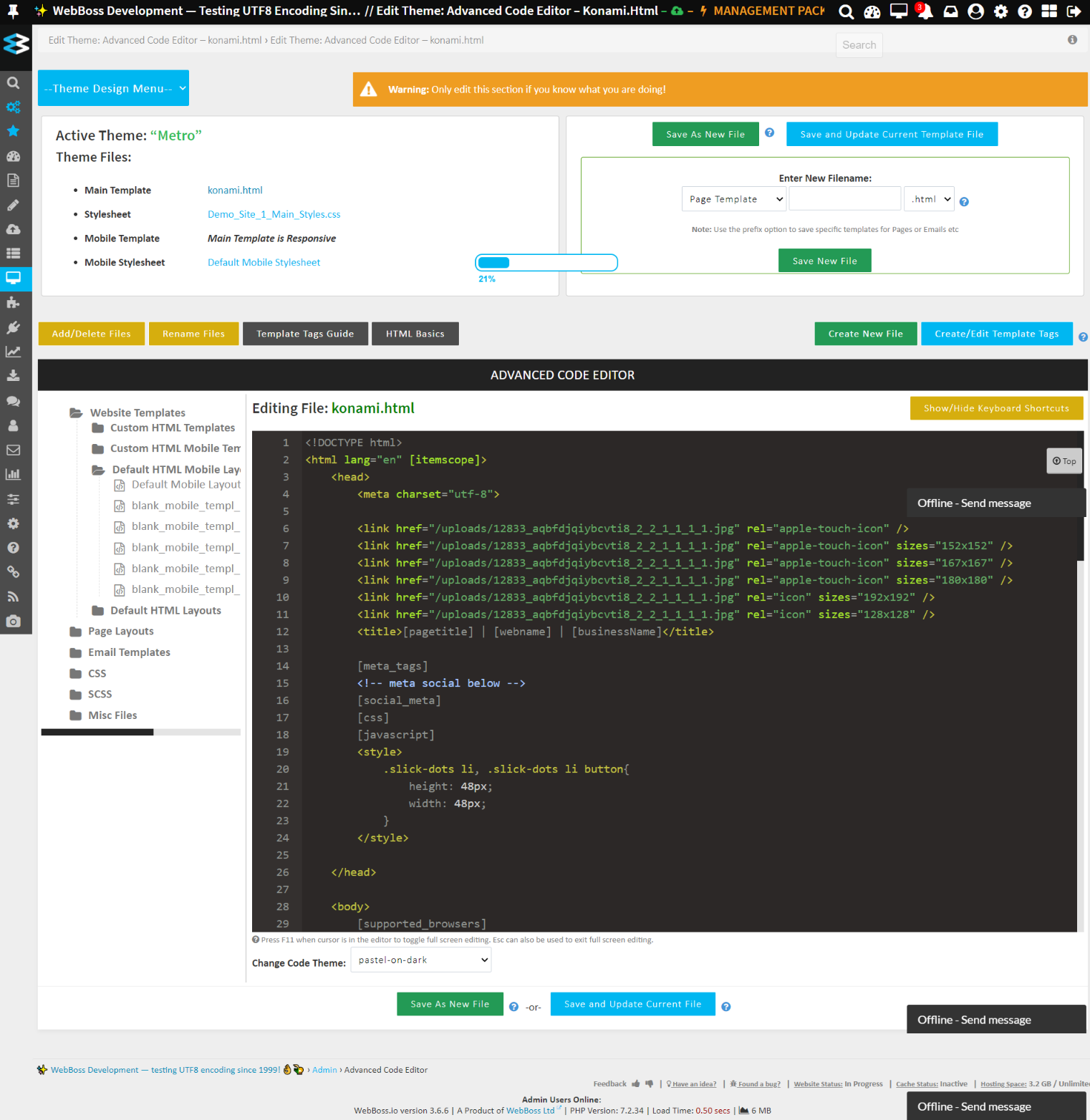Open the notifications bell in top bar
1090x1120 pixels.
point(924,11)
